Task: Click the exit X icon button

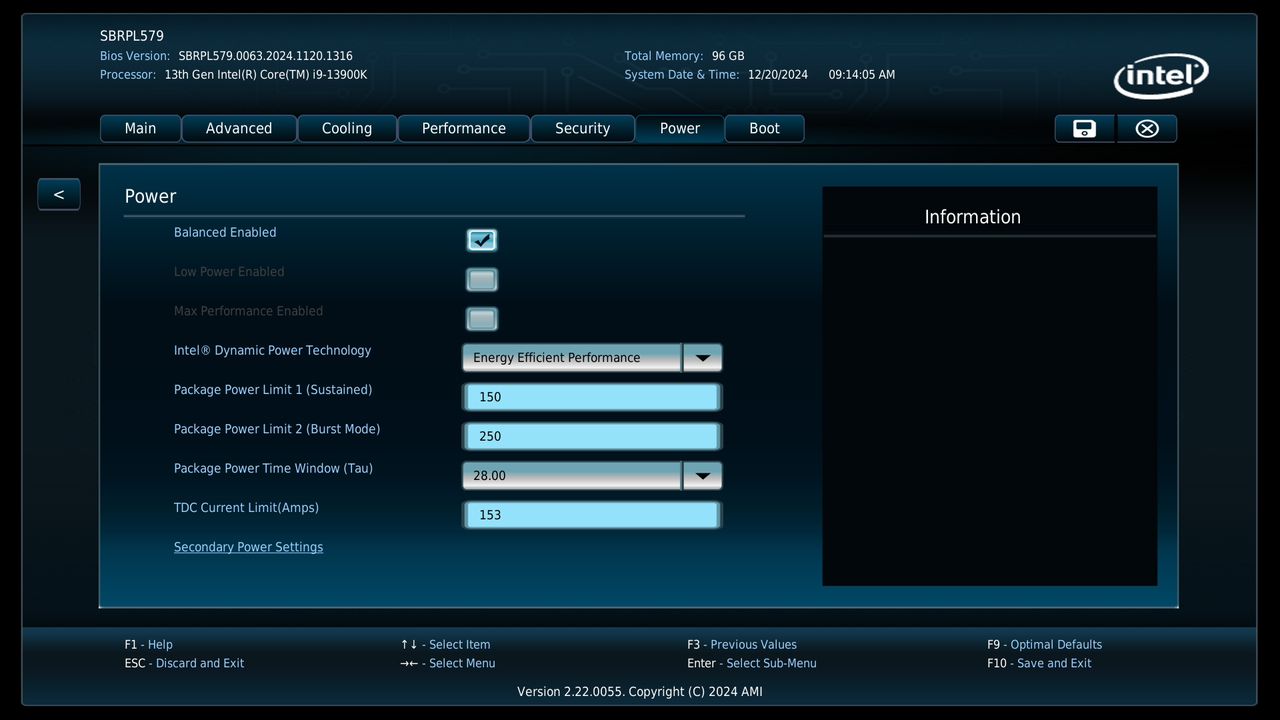Action: 1147,128
